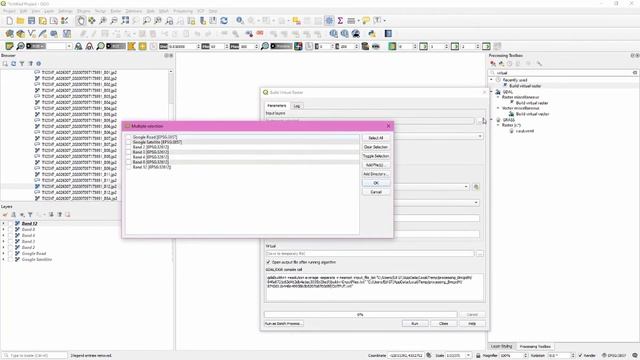The image size is (640, 360).
Task: Click the Map Tips speech bubble icon
Action: coord(366,20)
